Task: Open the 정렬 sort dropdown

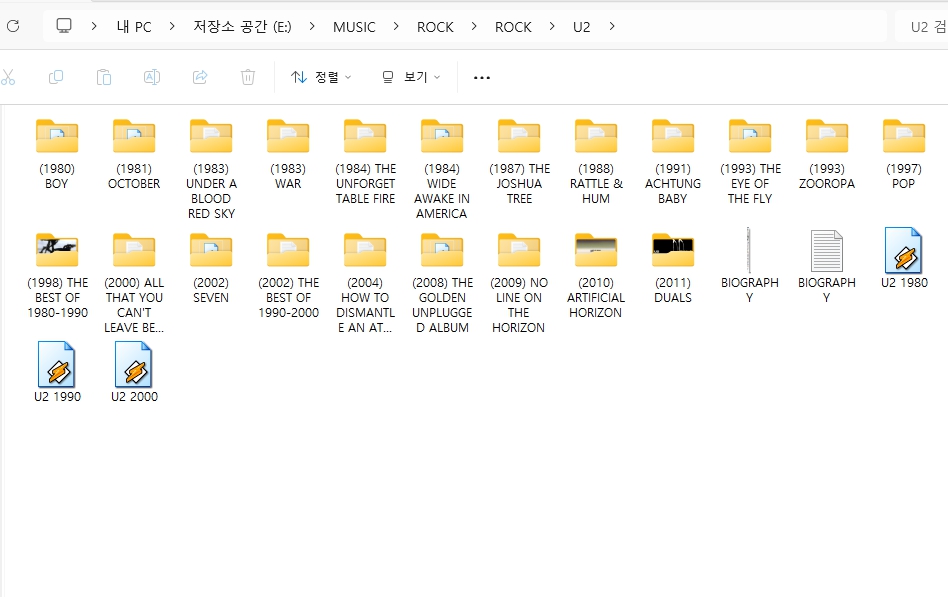Action: (x=321, y=77)
